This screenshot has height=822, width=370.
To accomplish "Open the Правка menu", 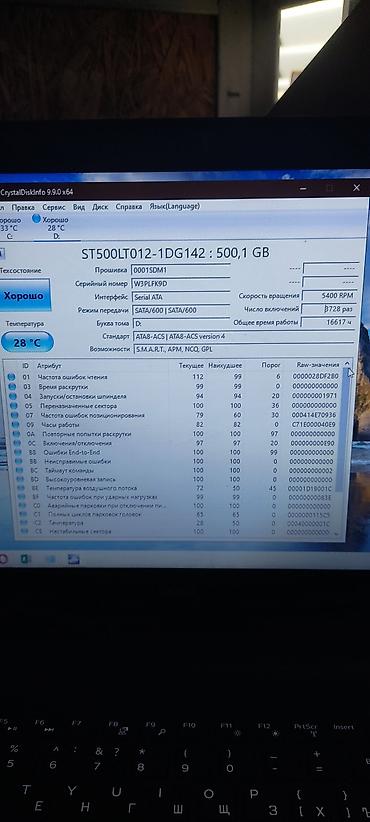I will (x=23, y=207).
